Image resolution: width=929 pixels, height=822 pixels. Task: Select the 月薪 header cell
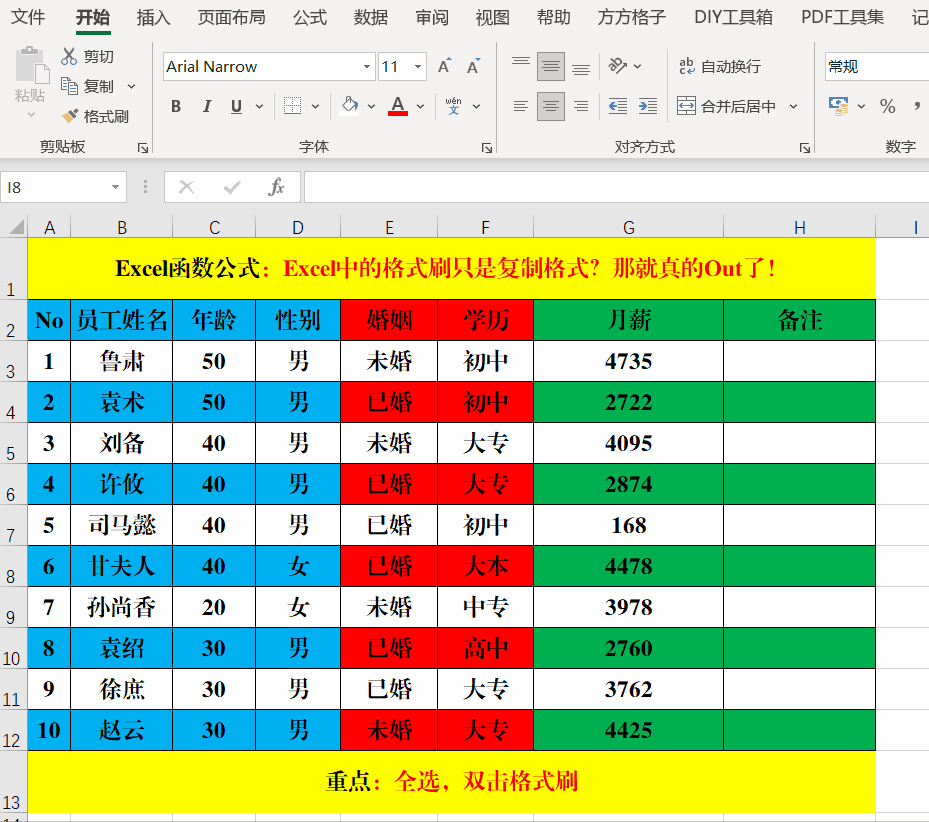pyautogui.click(x=629, y=320)
